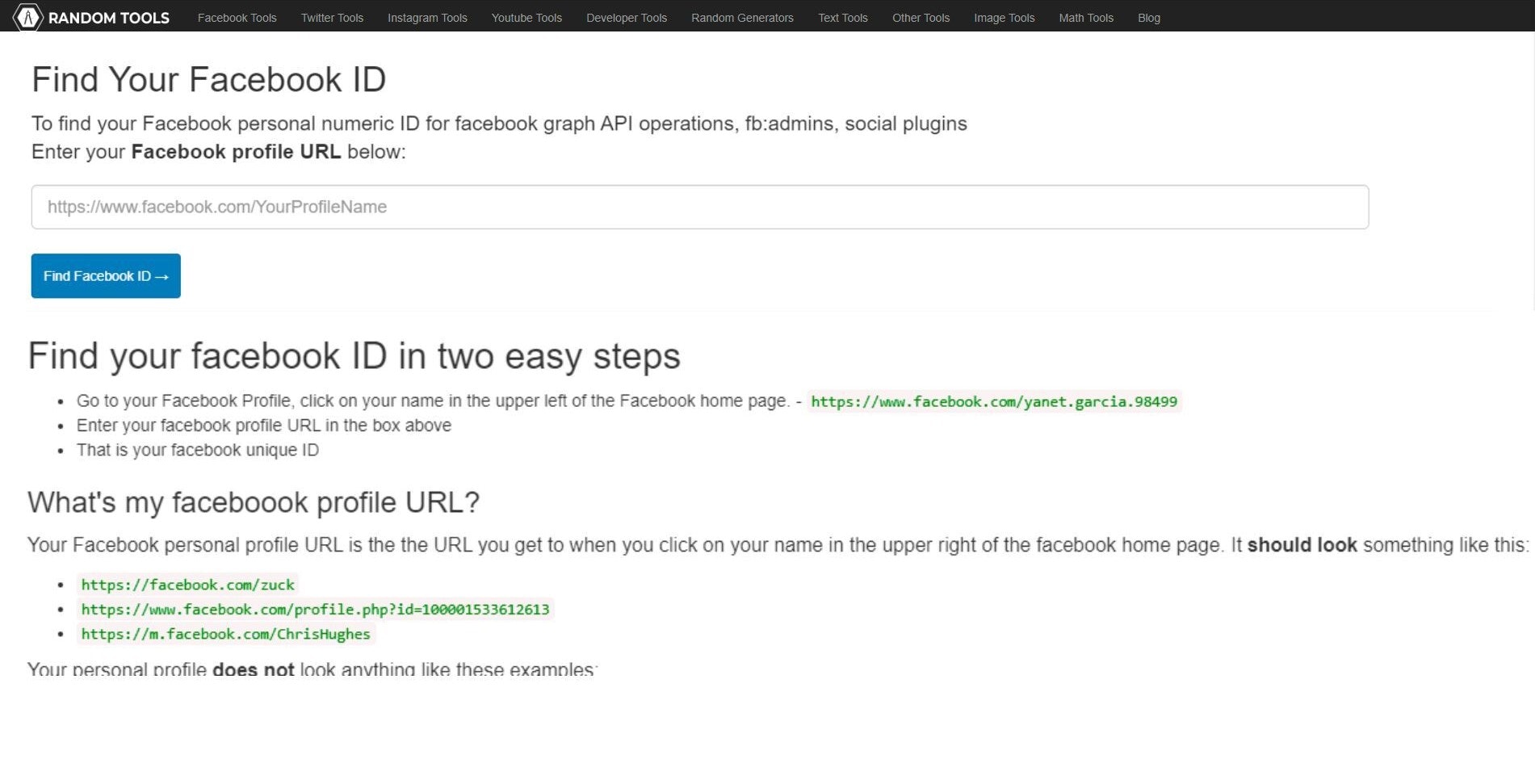This screenshot has width=1535, height=784.
Task: Open the Youtube Tools menu
Action: [526, 18]
